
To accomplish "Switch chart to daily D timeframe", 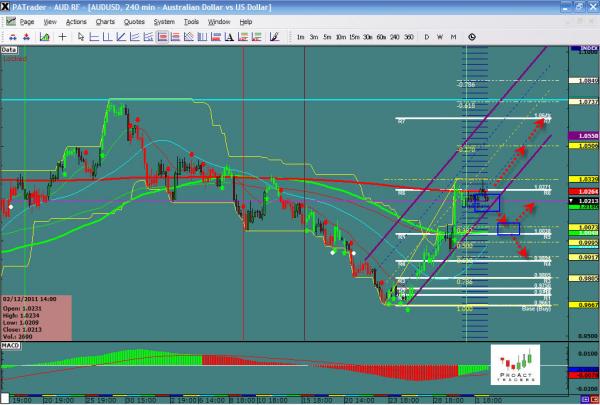I will click(426, 37).
